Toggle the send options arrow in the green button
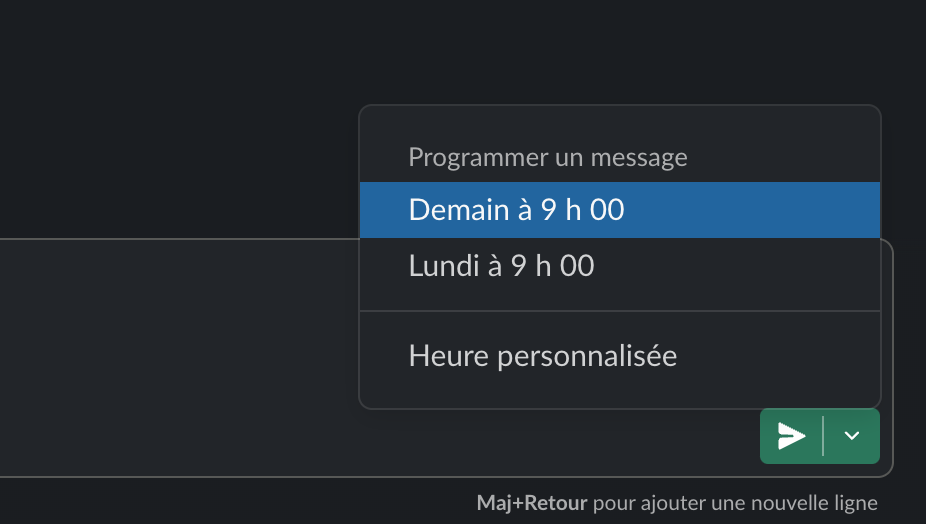This screenshot has width=926, height=524. pos(852,436)
